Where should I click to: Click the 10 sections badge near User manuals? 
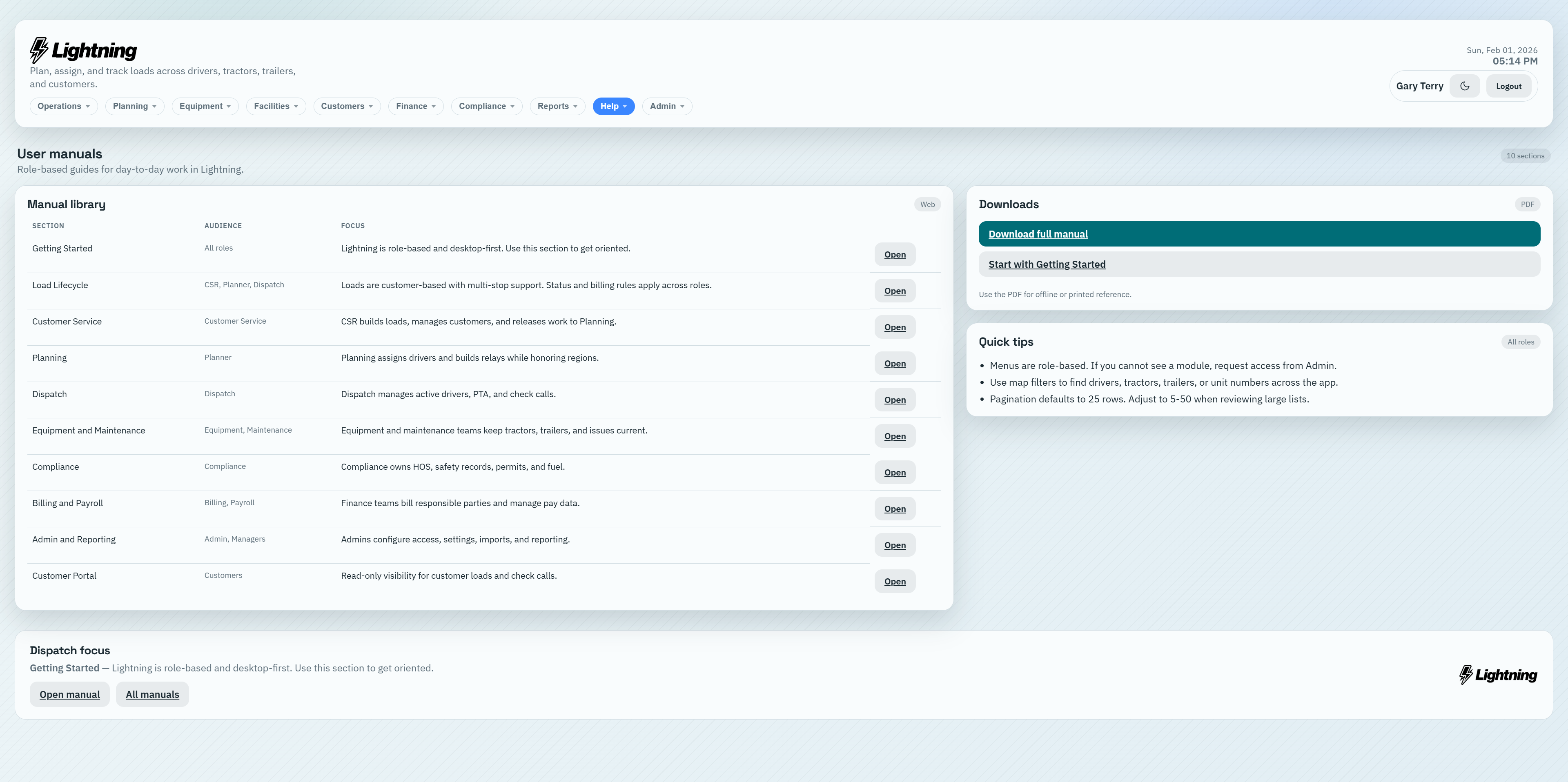1526,155
